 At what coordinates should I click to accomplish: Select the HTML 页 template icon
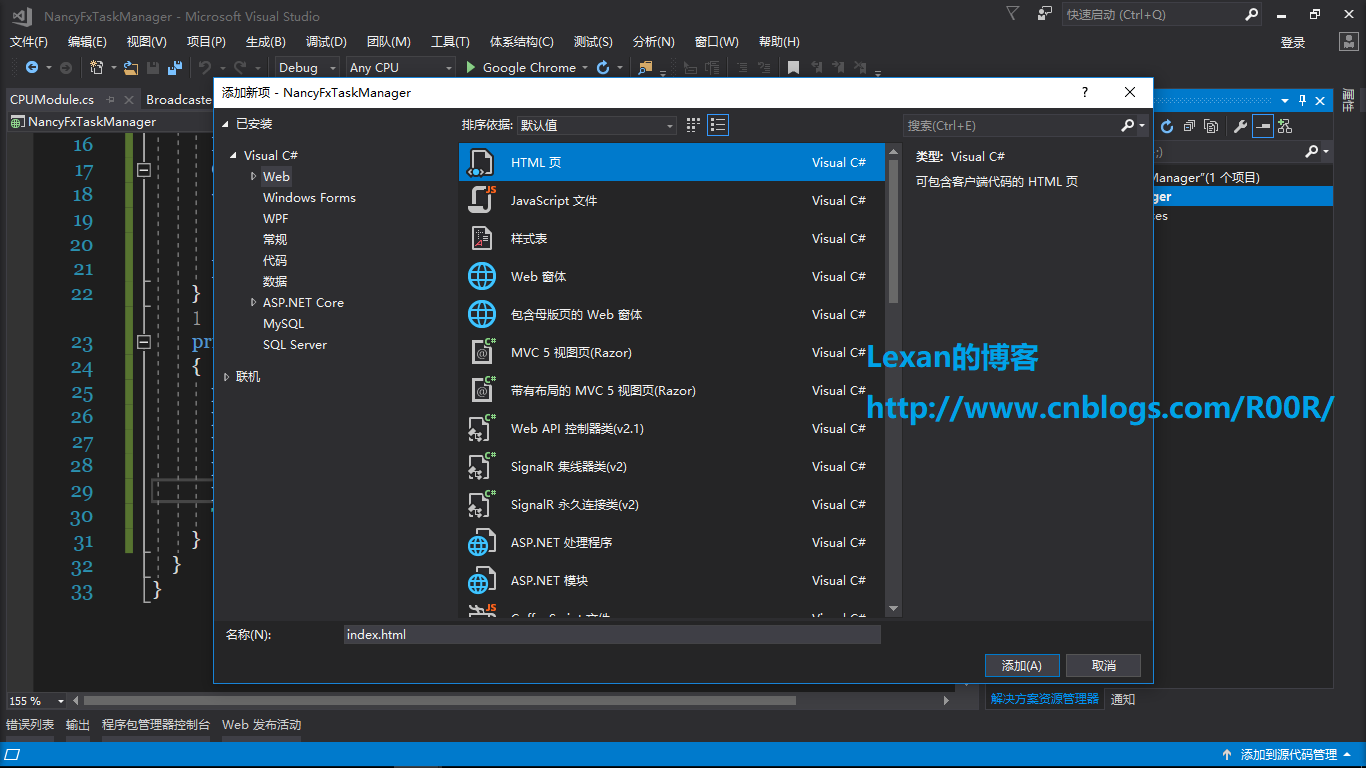click(x=482, y=162)
